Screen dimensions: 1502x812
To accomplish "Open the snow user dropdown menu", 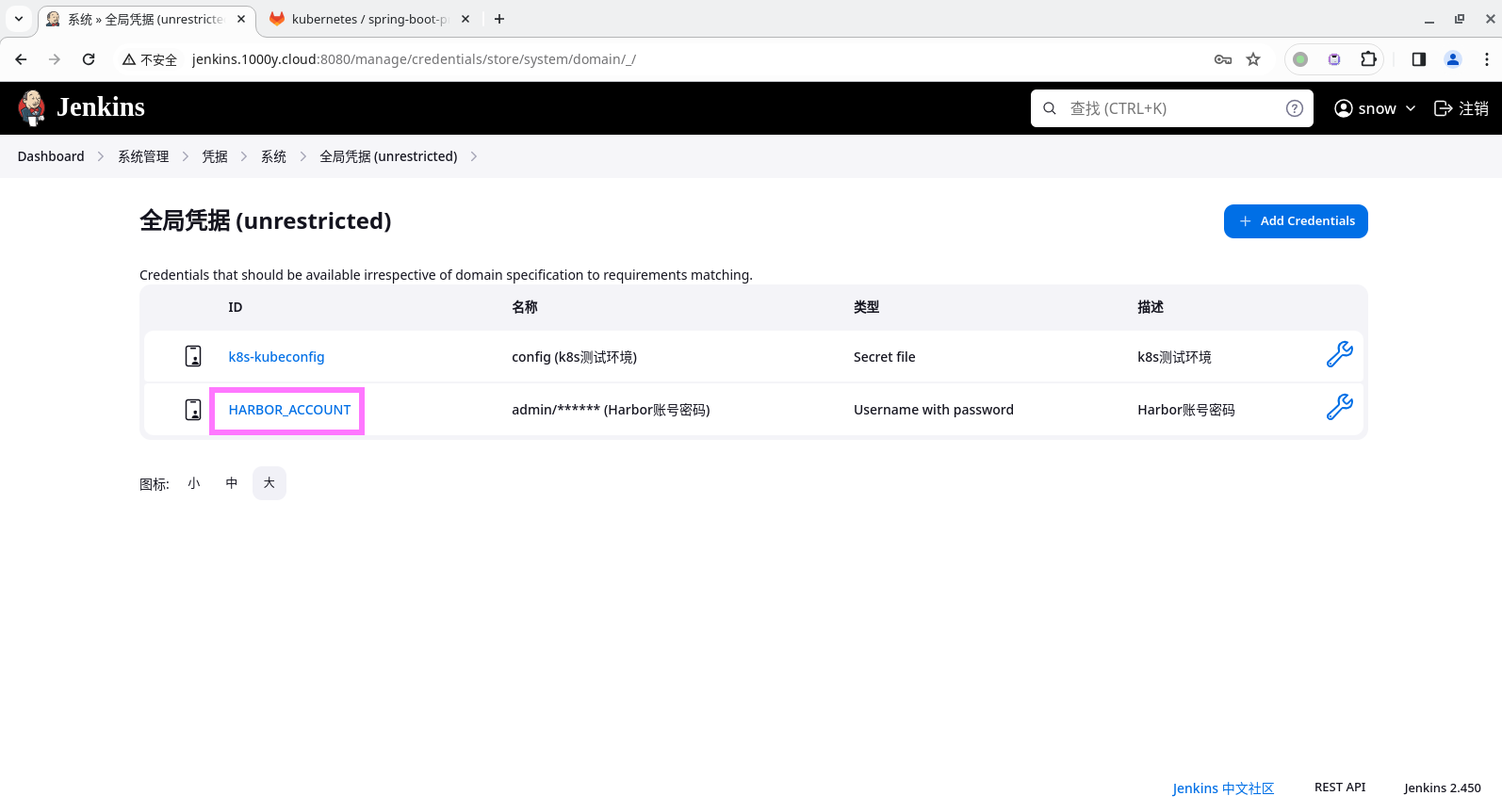I will point(1376,108).
